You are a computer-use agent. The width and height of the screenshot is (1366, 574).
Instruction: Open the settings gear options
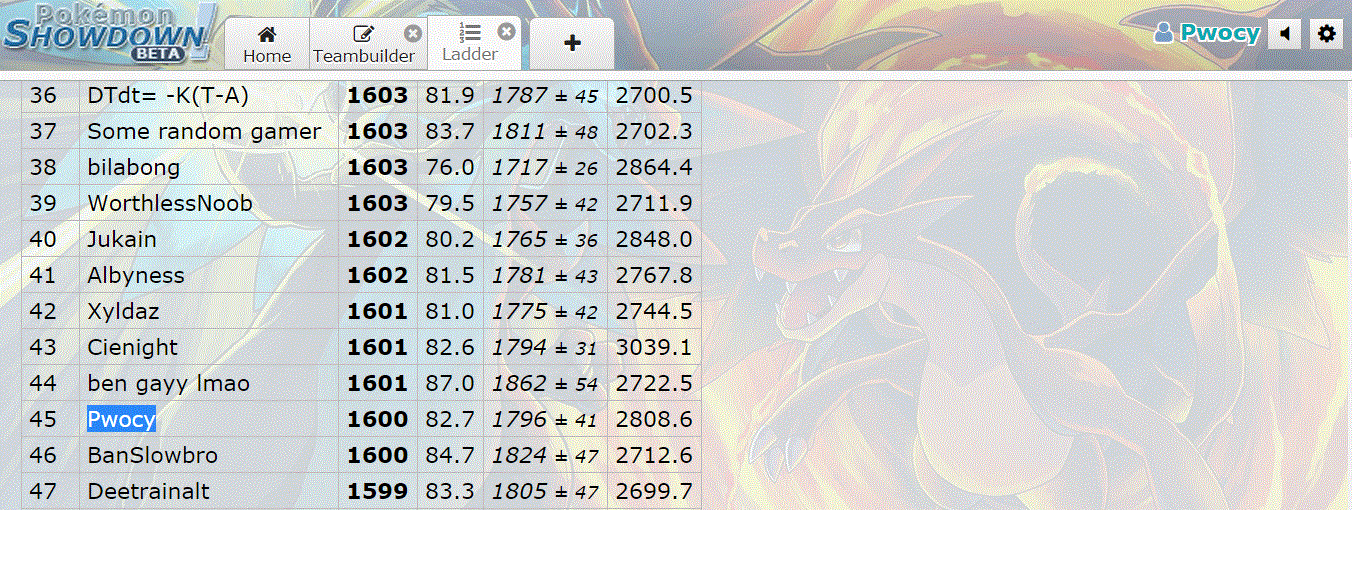point(1326,34)
